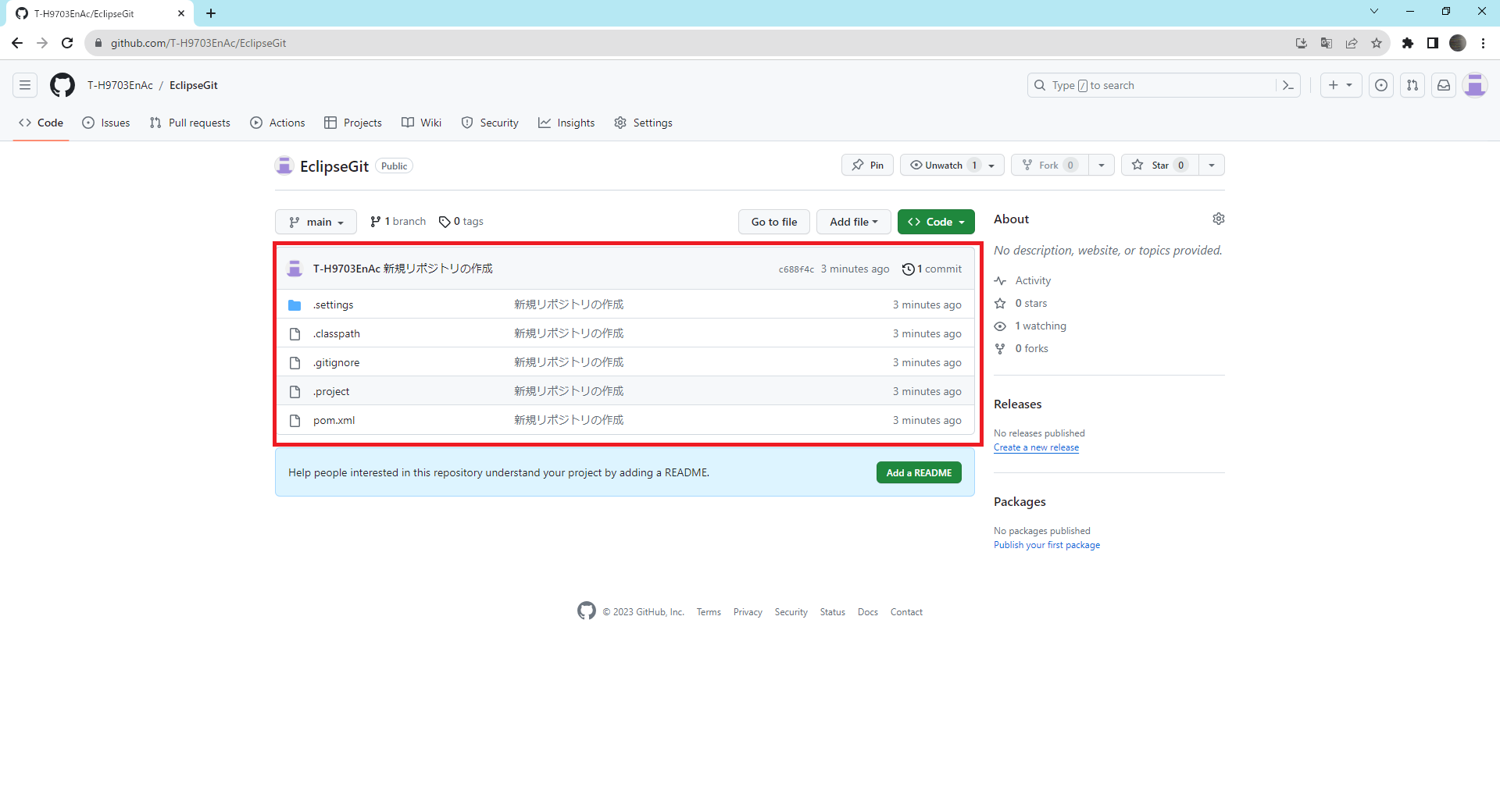
Task: Open the Activity link in About
Action: point(1023,280)
